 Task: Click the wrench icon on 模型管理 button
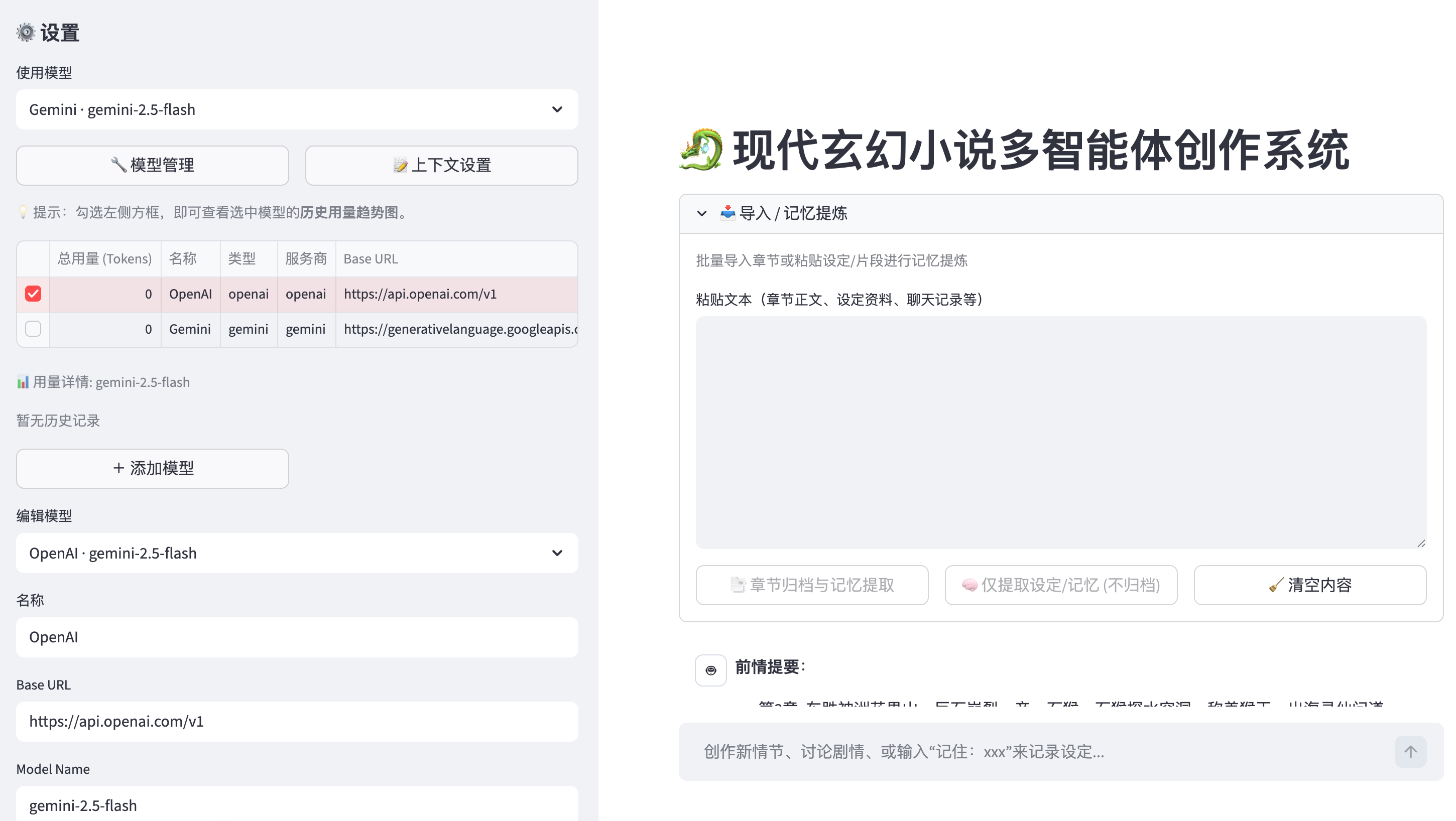pyautogui.click(x=118, y=165)
